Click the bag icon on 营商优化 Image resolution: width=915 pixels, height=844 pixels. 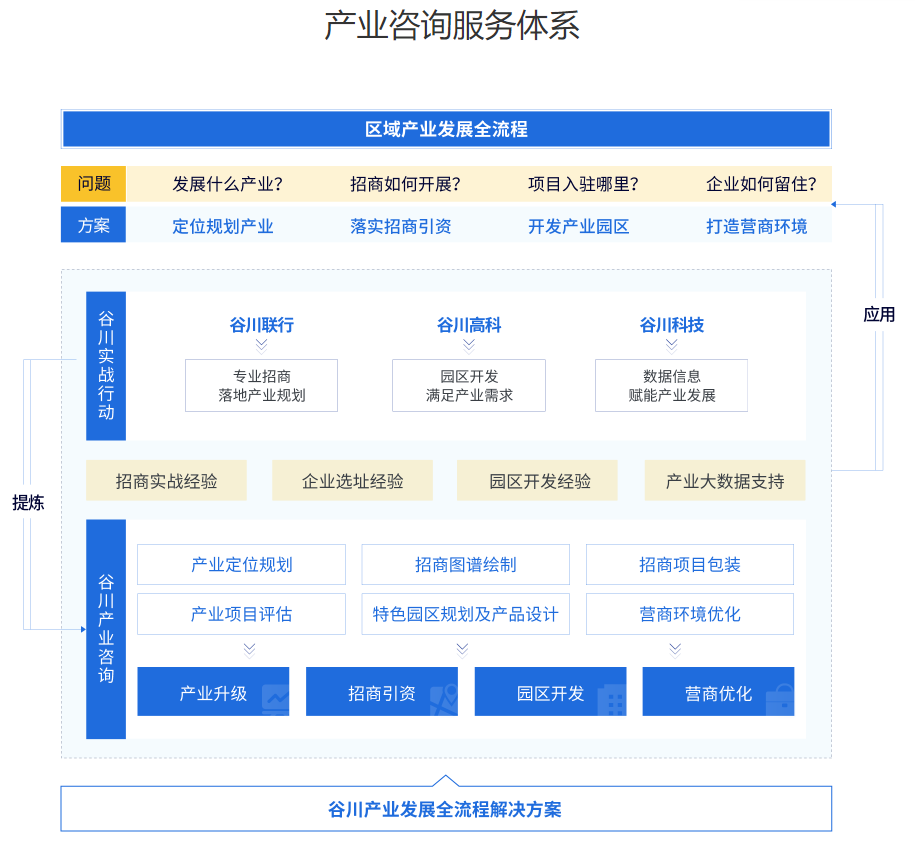click(779, 698)
